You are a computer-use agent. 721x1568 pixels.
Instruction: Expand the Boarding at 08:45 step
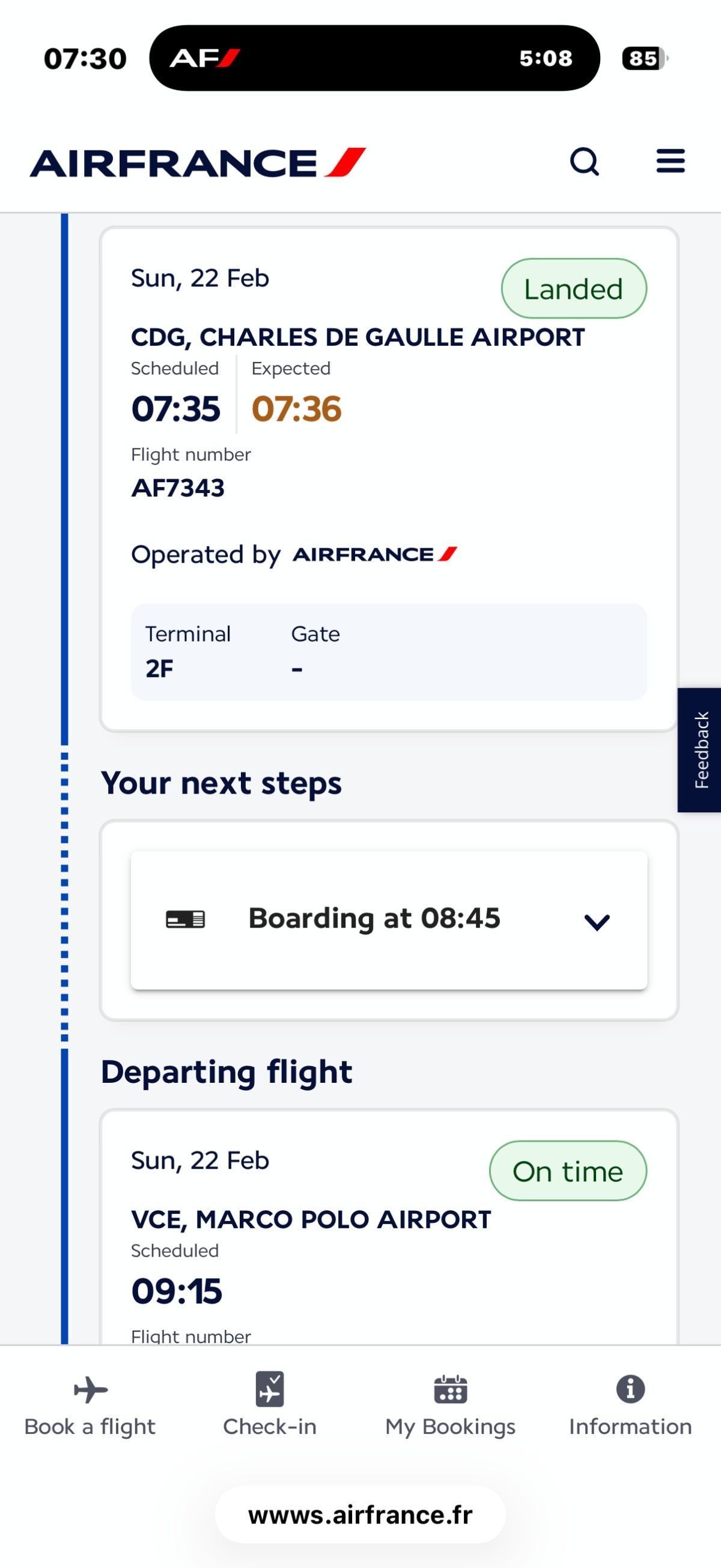pyautogui.click(x=374, y=919)
